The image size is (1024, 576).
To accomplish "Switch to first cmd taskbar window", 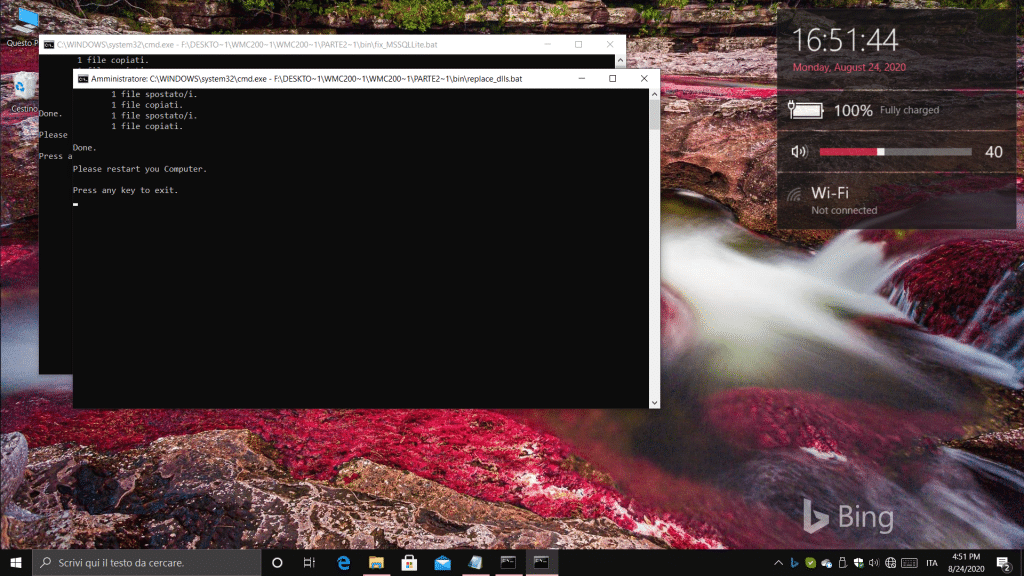I will 508,563.
